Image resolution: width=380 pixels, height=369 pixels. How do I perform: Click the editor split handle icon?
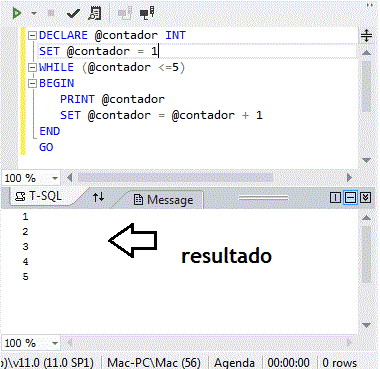pyautogui.click(x=366, y=35)
